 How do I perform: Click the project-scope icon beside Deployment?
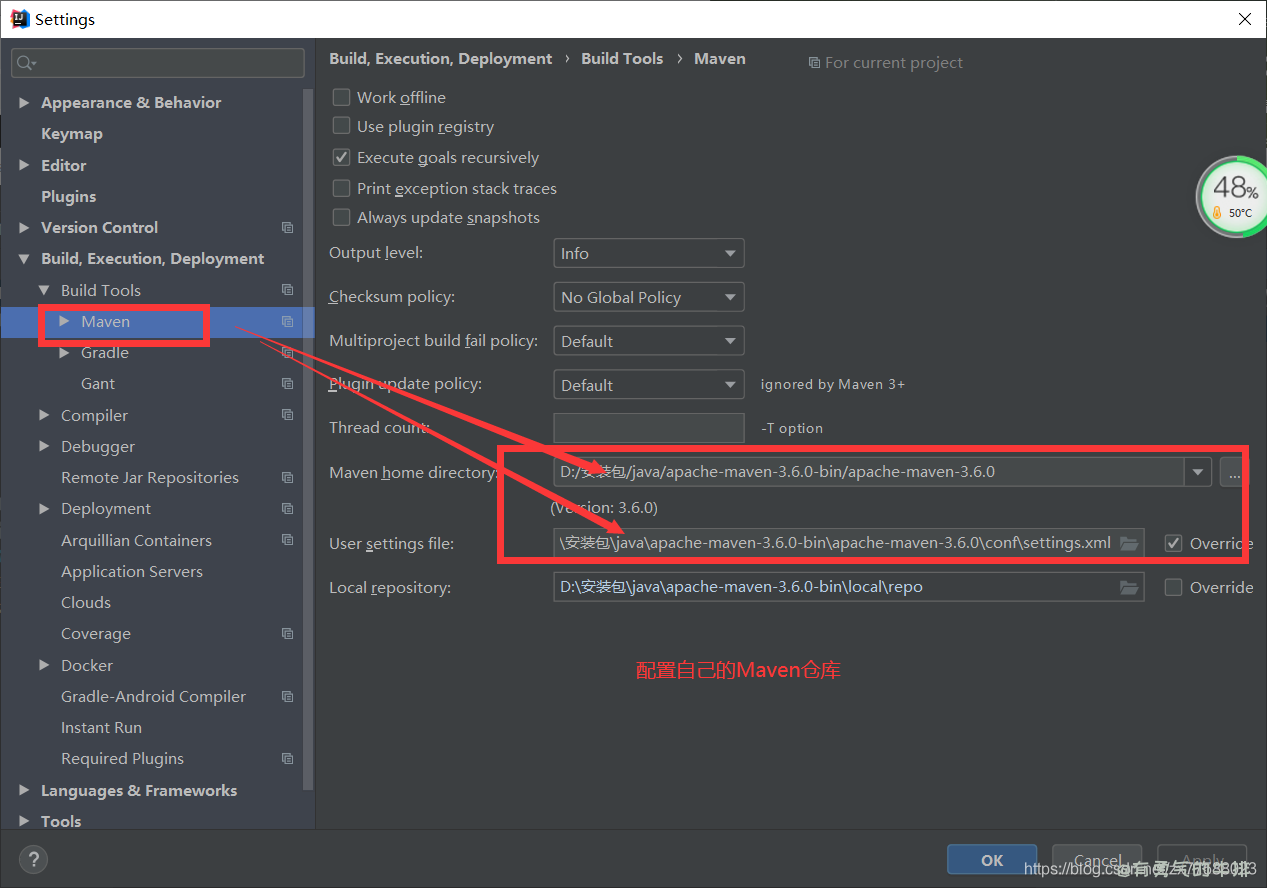pyautogui.click(x=288, y=509)
